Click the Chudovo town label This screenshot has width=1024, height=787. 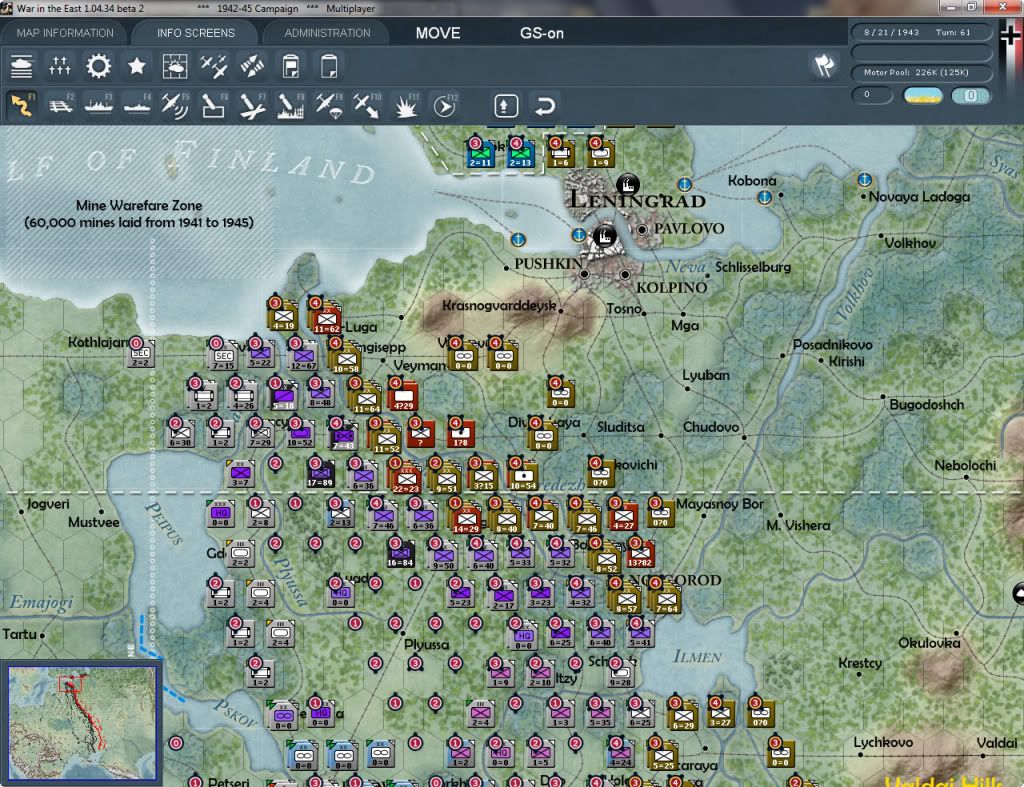point(711,427)
